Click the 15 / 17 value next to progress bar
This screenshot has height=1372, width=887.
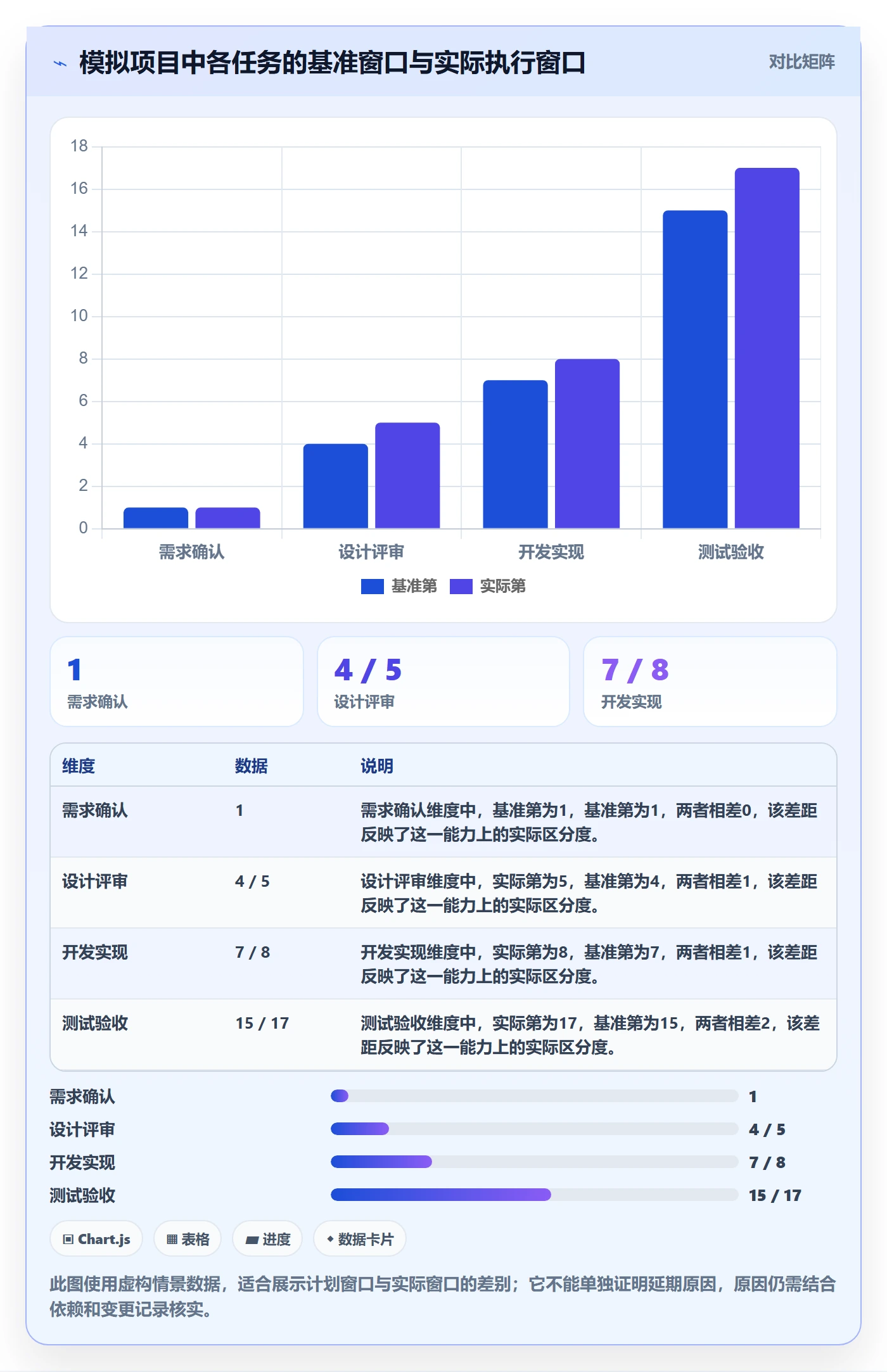click(x=775, y=1195)
